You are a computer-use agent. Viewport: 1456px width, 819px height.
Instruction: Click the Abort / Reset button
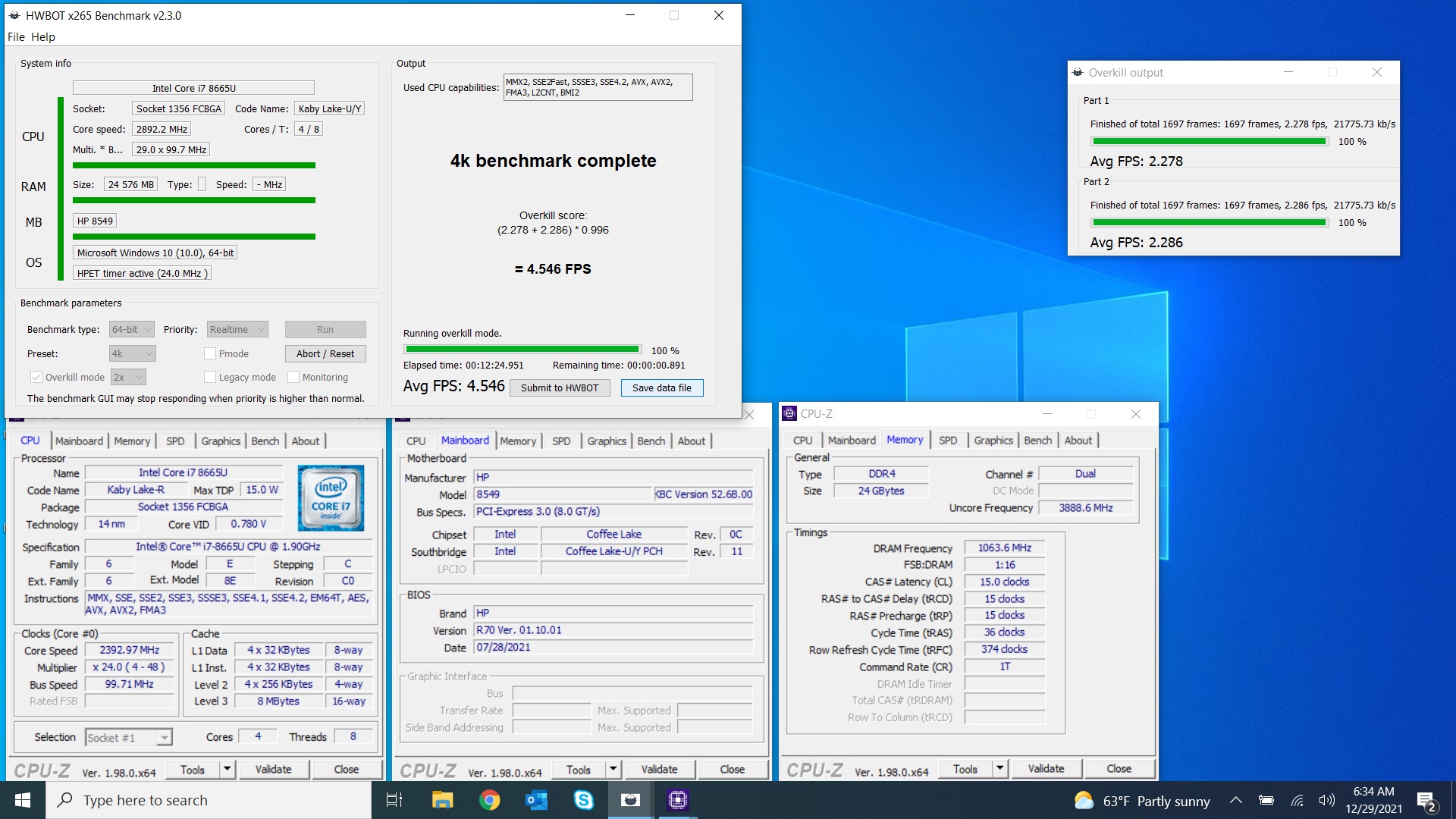click(x=325, y=353)
